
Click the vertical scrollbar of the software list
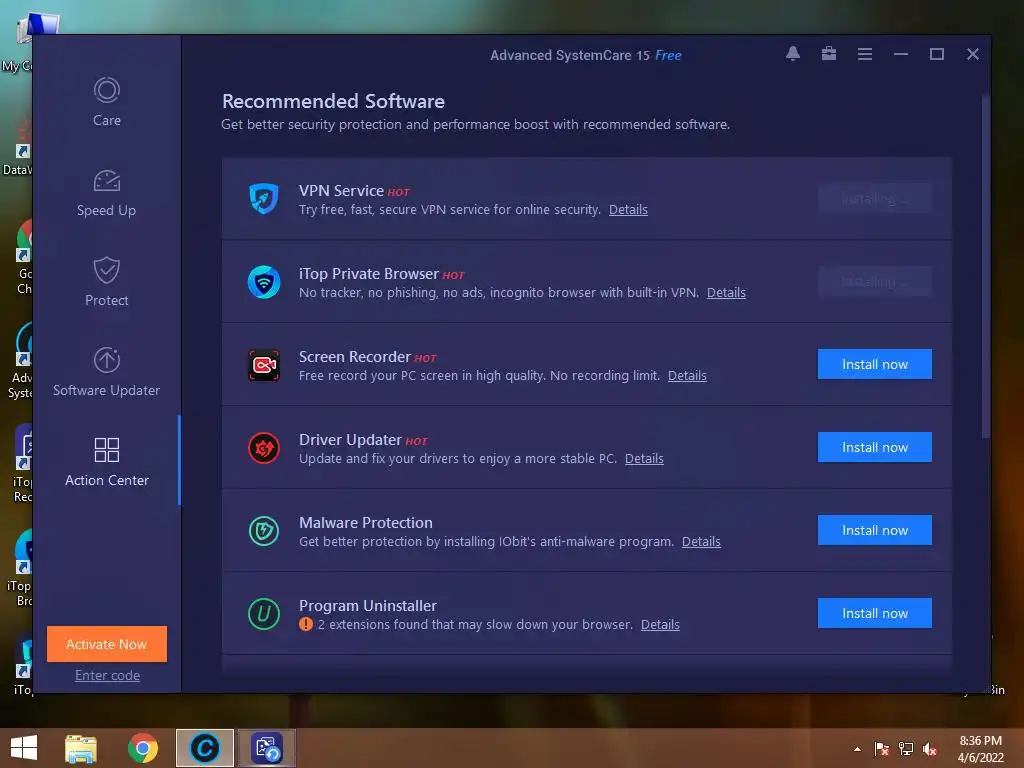tap(985, 268)
